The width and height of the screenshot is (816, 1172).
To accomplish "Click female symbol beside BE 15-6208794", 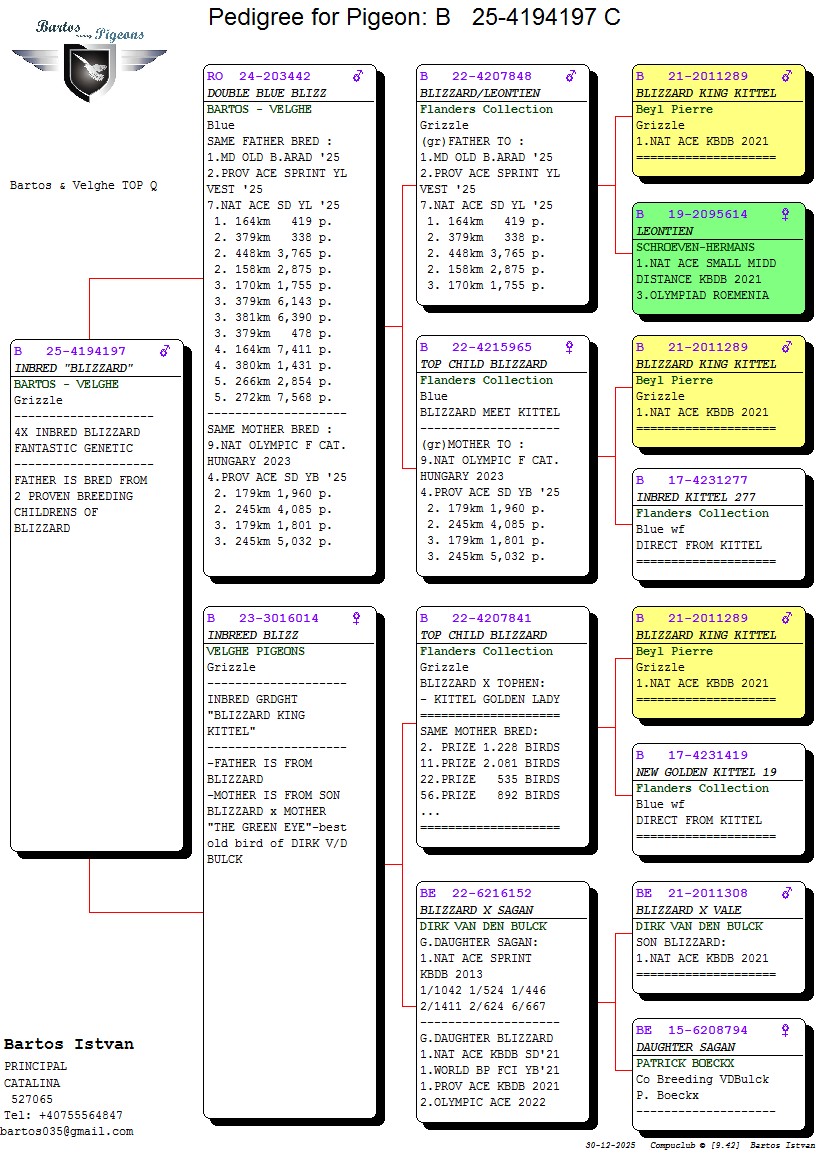I will pos(785,1030).
